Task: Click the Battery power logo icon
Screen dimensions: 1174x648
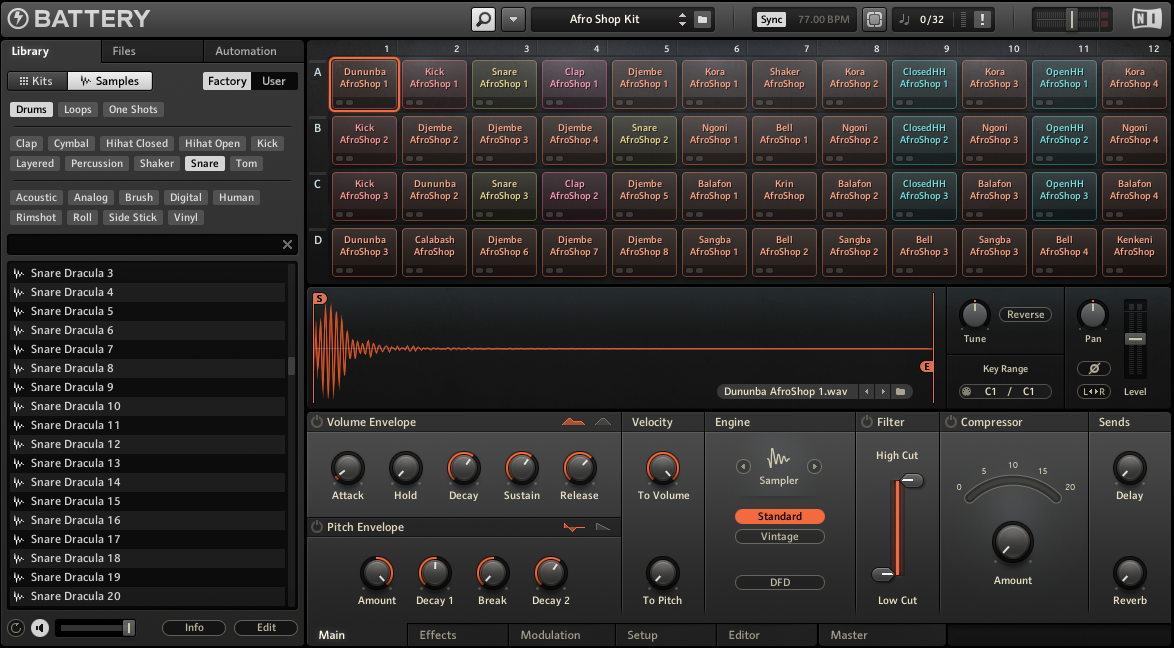Action: pos(17,19)
